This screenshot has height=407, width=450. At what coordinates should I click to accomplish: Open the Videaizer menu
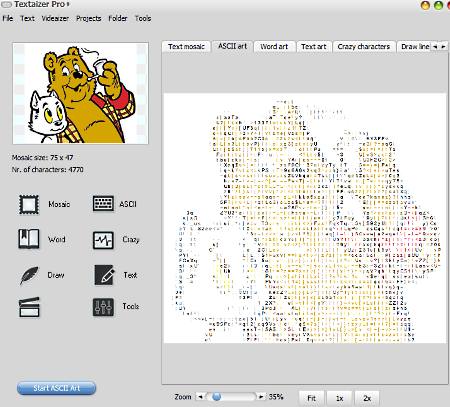click(55, 18)
